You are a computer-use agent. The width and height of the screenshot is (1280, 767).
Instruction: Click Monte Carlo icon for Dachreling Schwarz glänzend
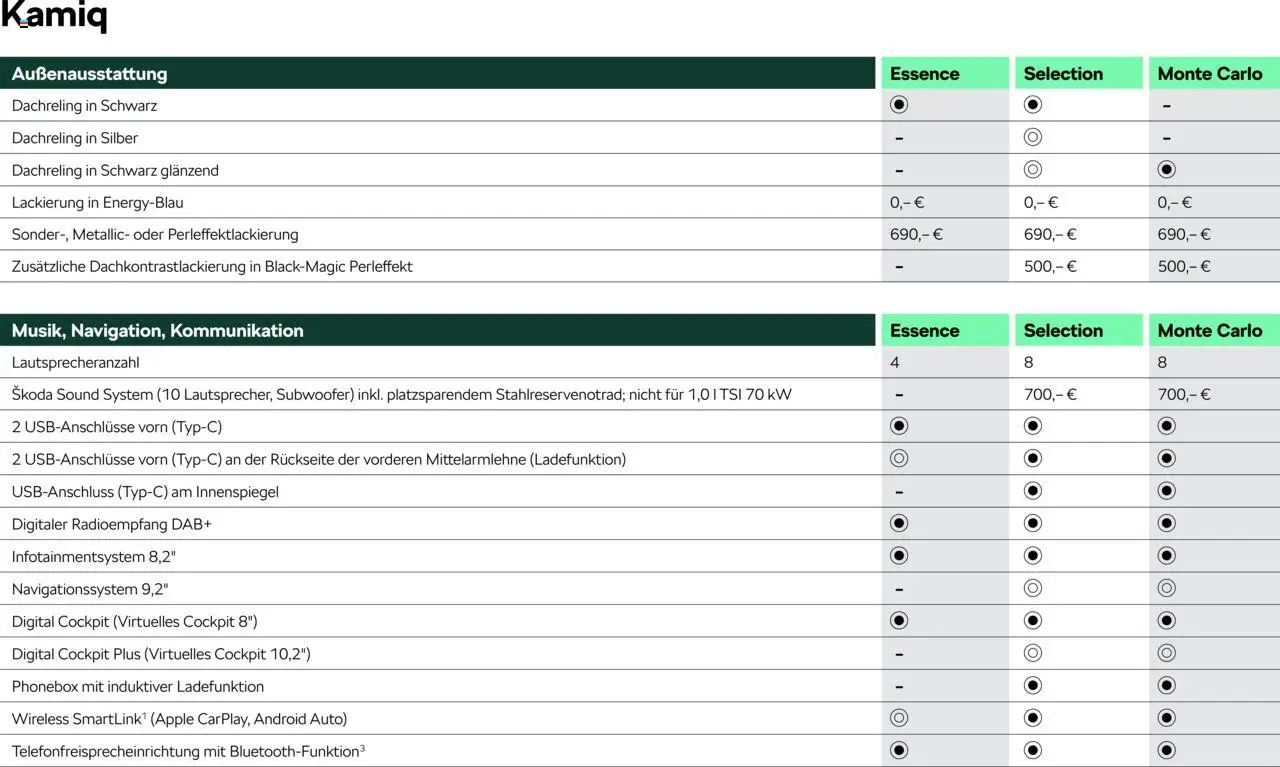(1166, 170)
